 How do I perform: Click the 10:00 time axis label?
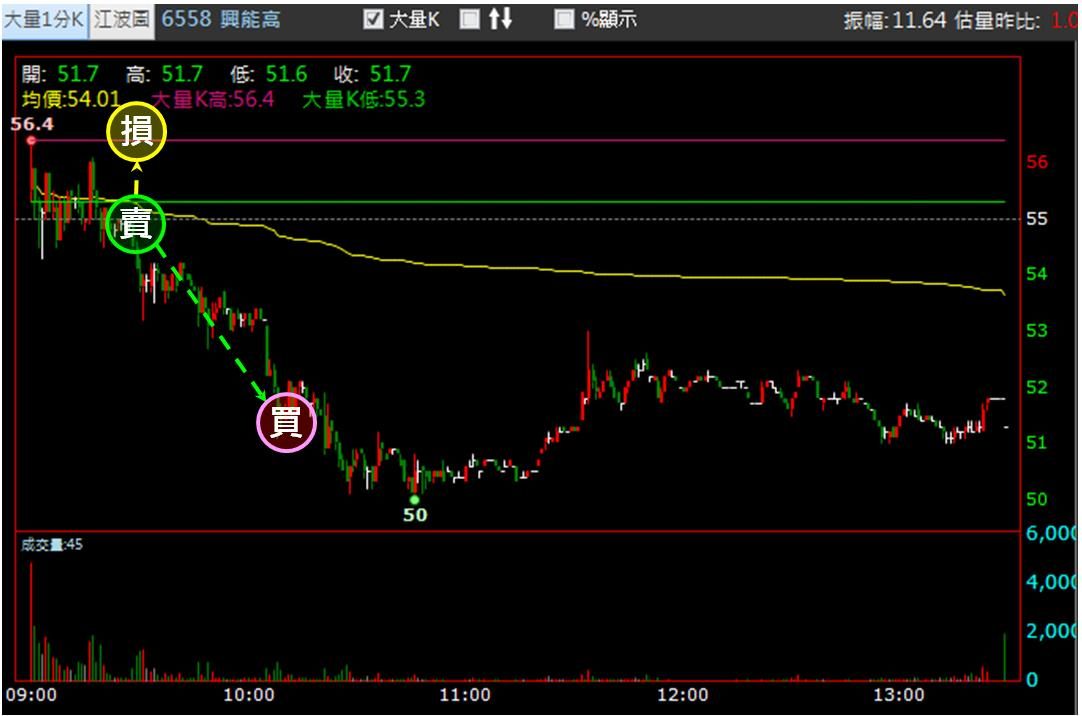[248, 695]
